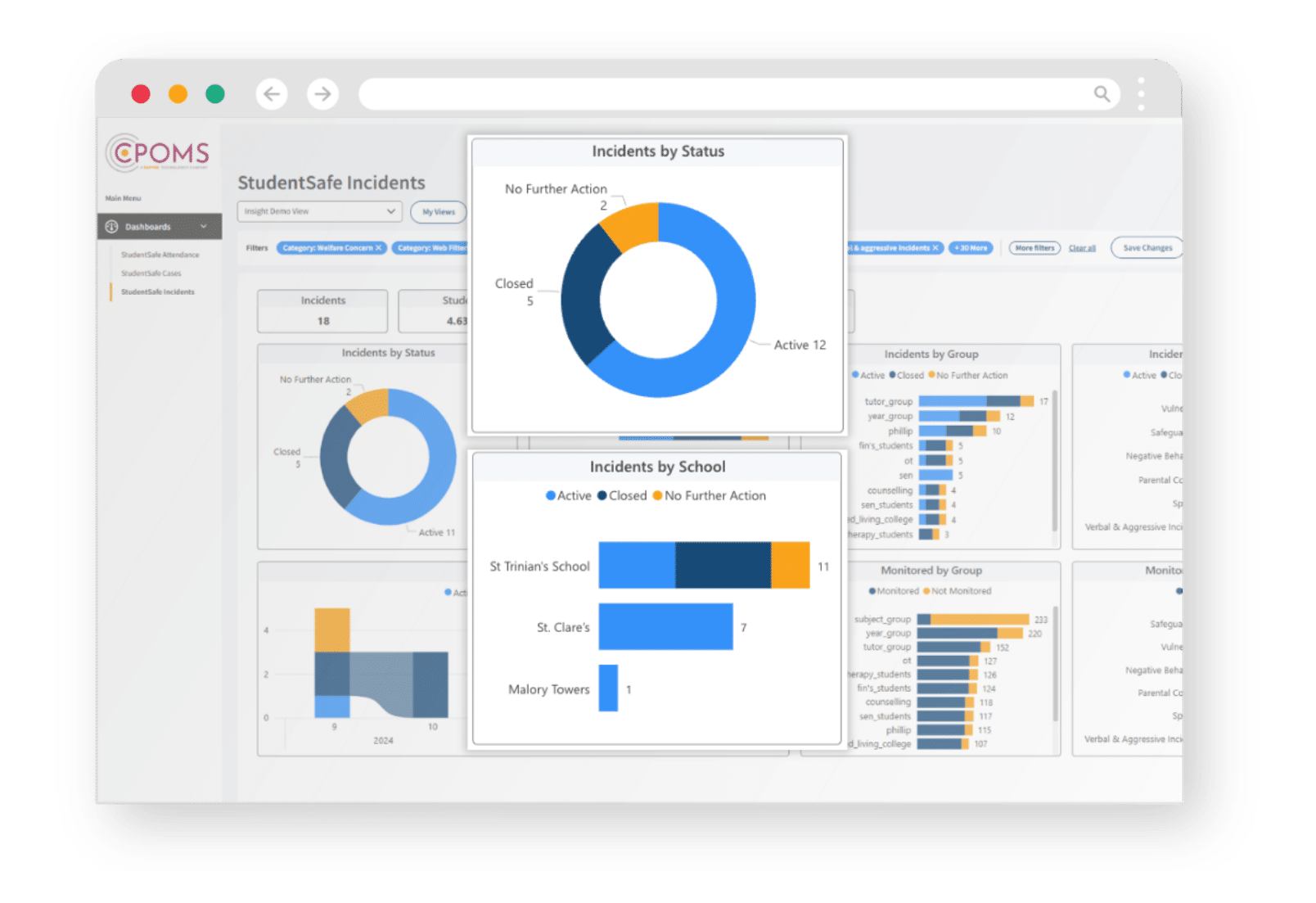Click the search magnifier in address bar

[1102, 94]
